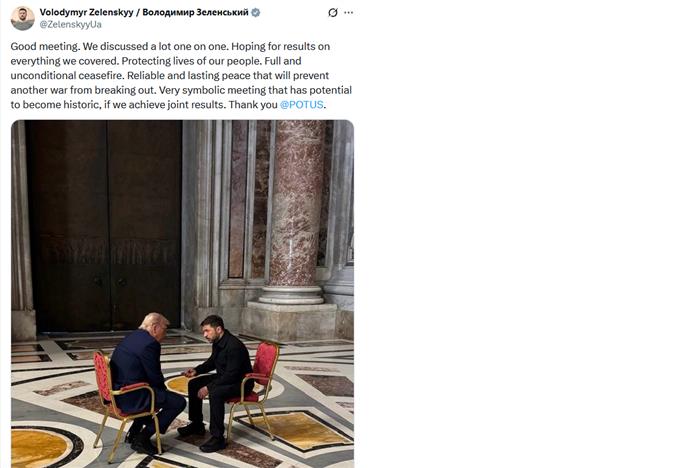
Task: Open the three-dot more options menu
Action: point(349,13)
